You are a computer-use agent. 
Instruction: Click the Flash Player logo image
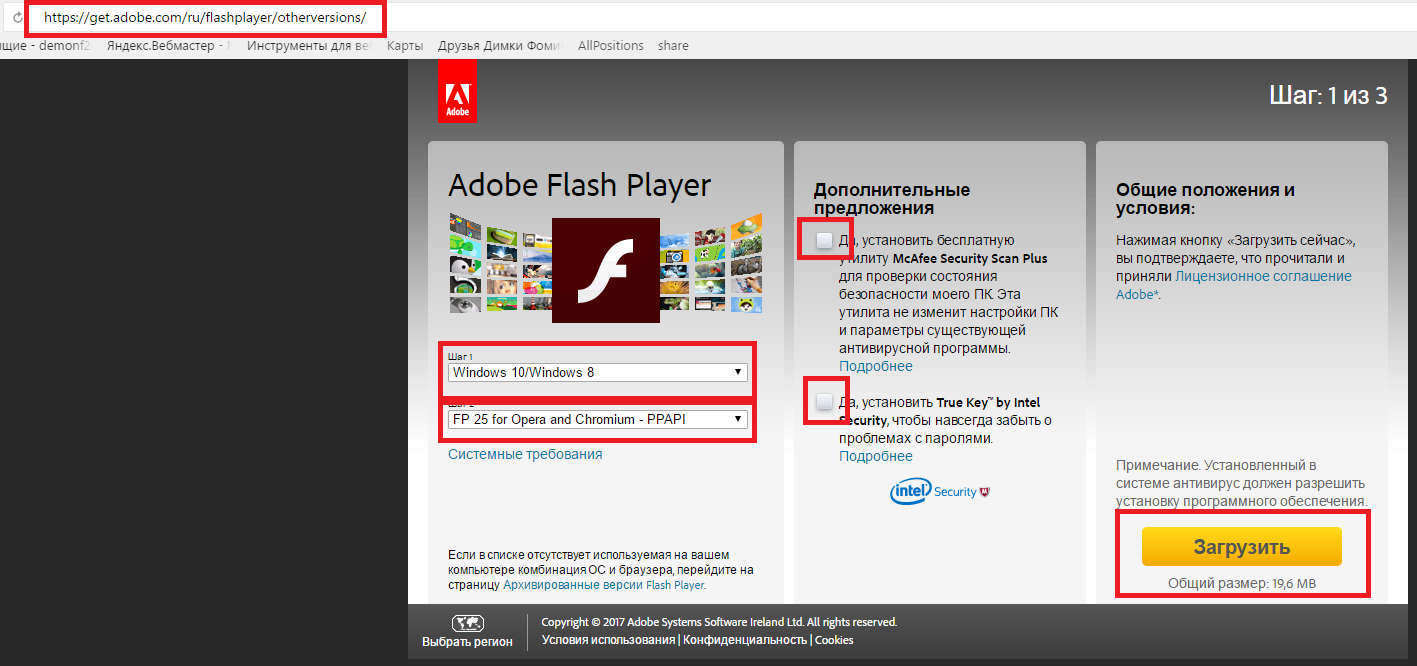click(x=606, y=270)
